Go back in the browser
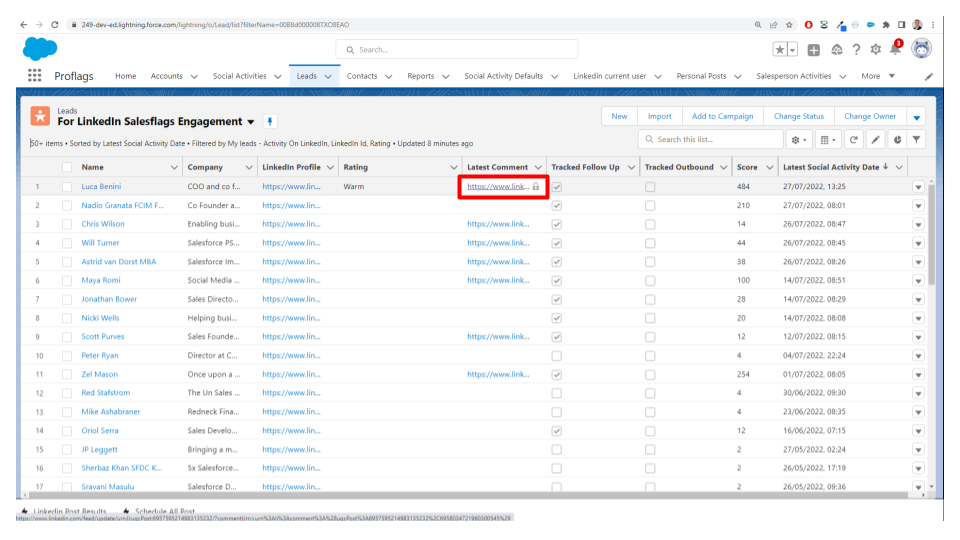 (x=23, y=24)
